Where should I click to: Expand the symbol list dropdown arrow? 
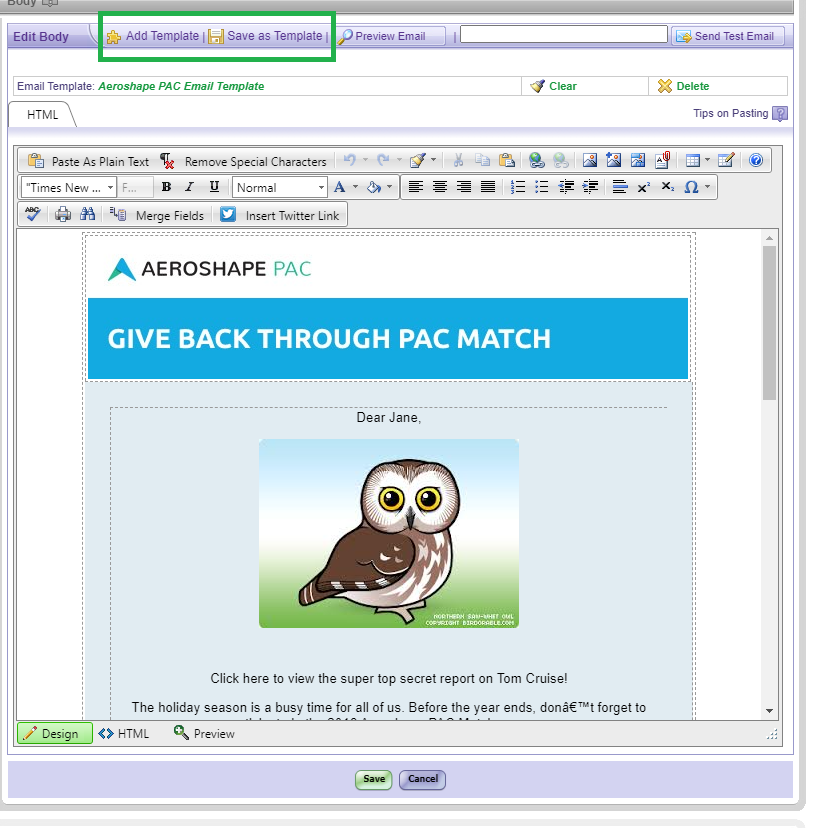(x=707, y=186)
